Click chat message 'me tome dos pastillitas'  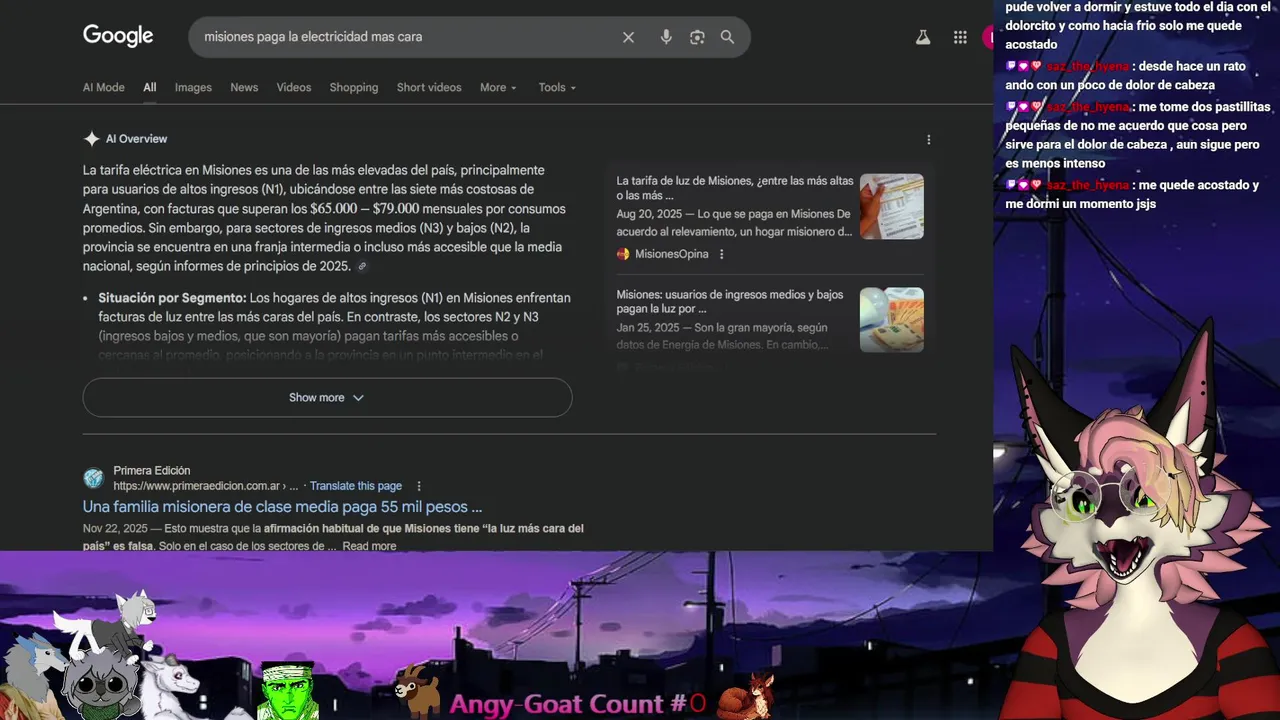[x=1138, y=134]
